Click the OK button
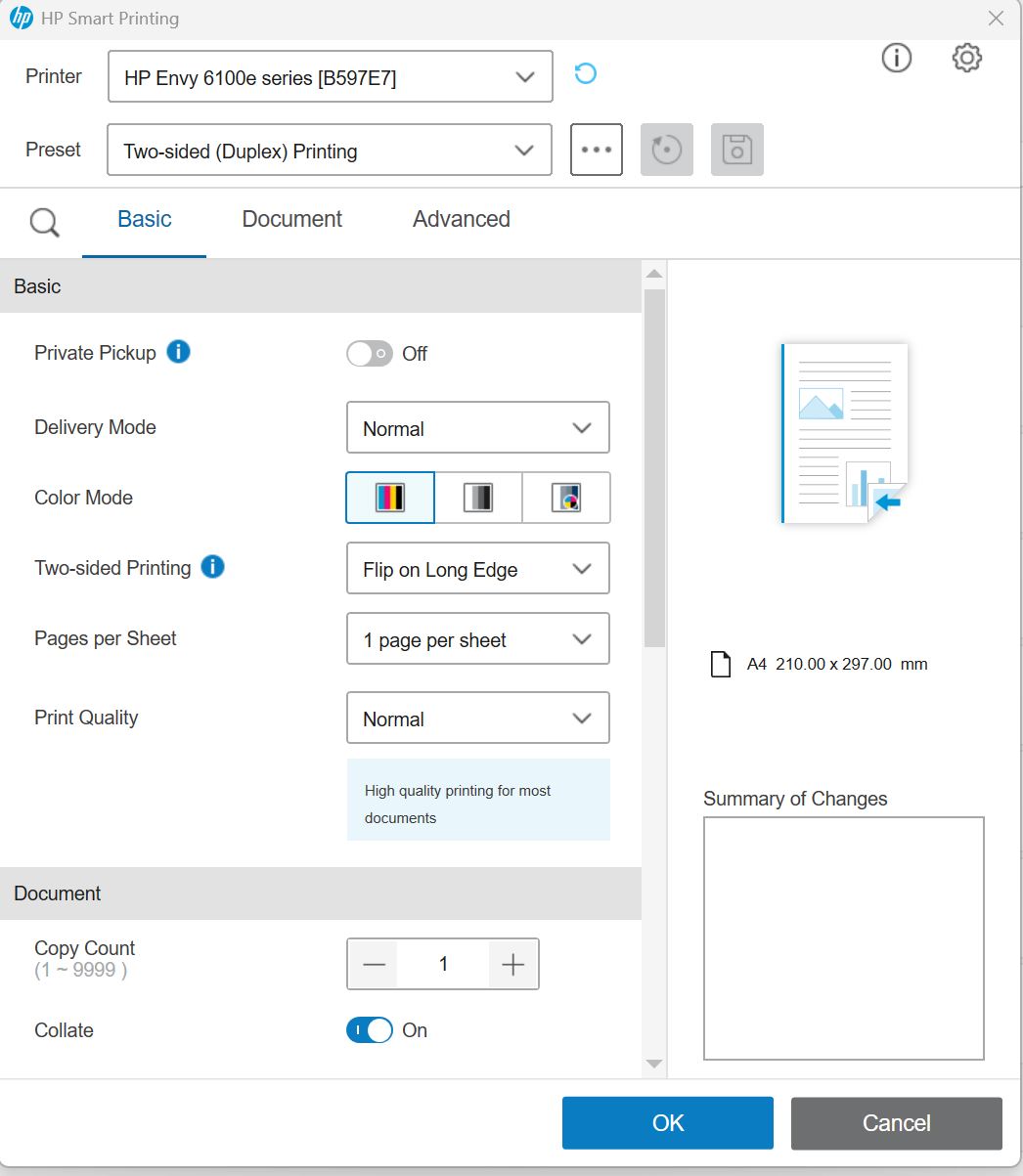The image size is (1023, 1176). pos(668,1123)
